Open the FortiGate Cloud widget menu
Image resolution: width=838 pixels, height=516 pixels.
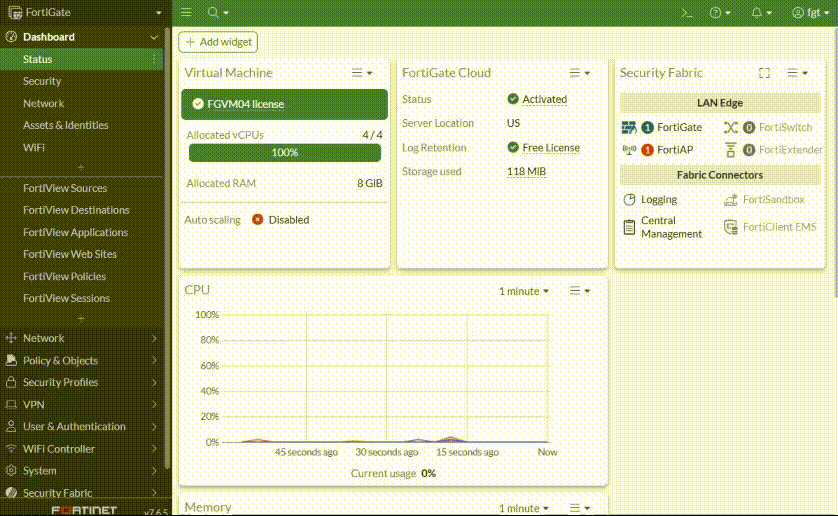tap(579, 73)
